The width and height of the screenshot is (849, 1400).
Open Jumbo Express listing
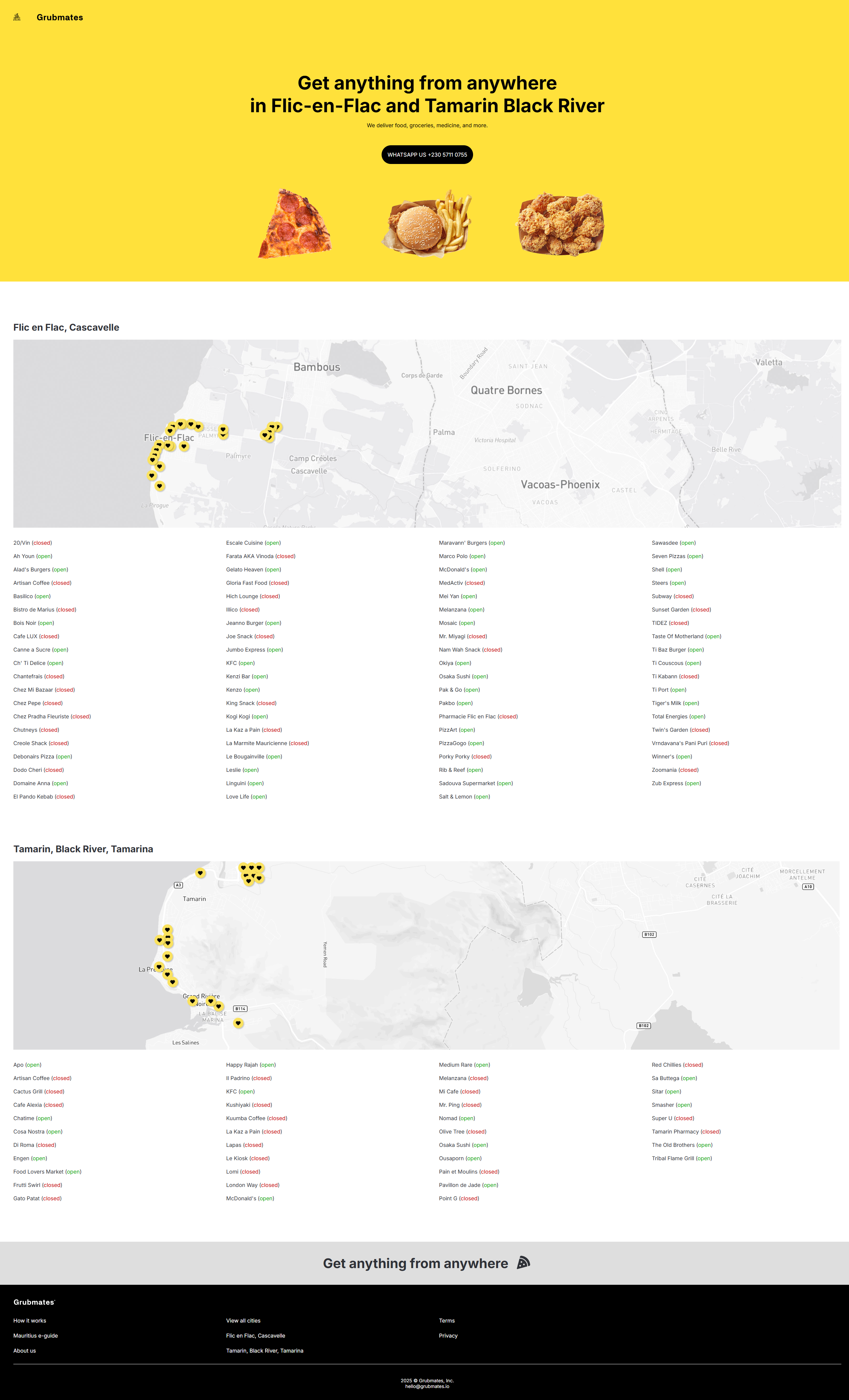tap(254, 650)
